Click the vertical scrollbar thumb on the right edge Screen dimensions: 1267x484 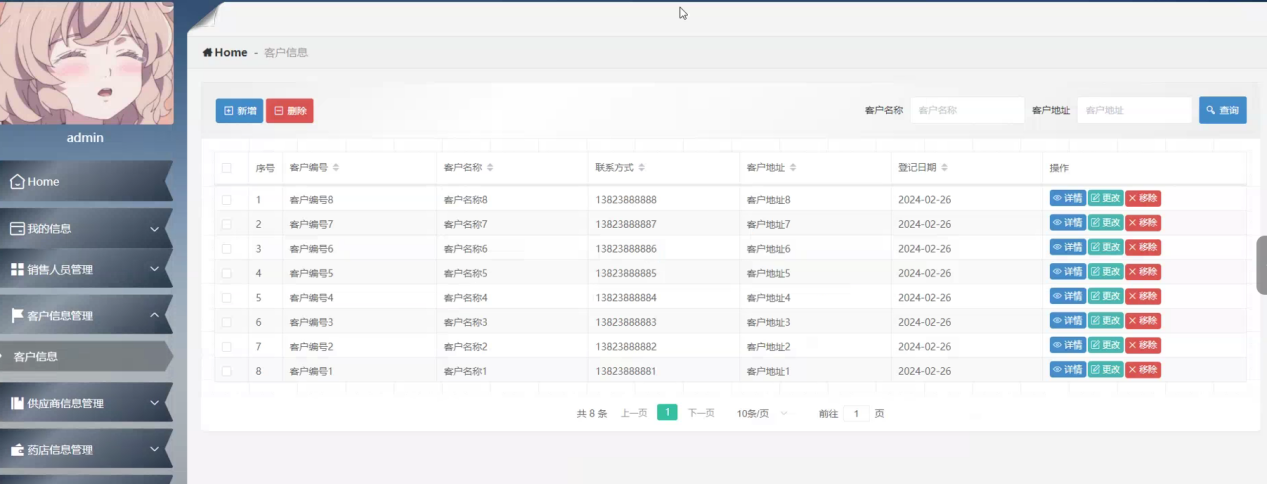pyautogui.click(x=1261, y=265)
